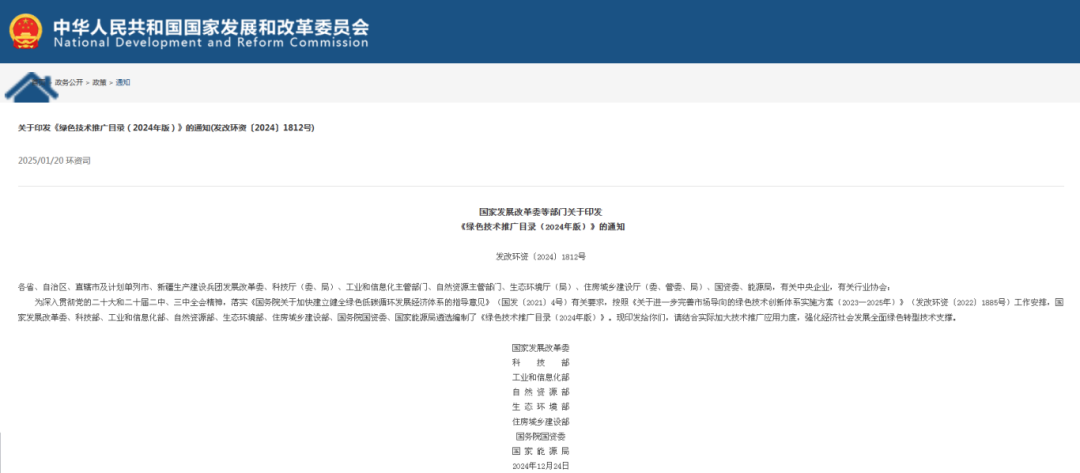Click the signature line 生态环境部
1080x473 pixels.
click(540, 407)
